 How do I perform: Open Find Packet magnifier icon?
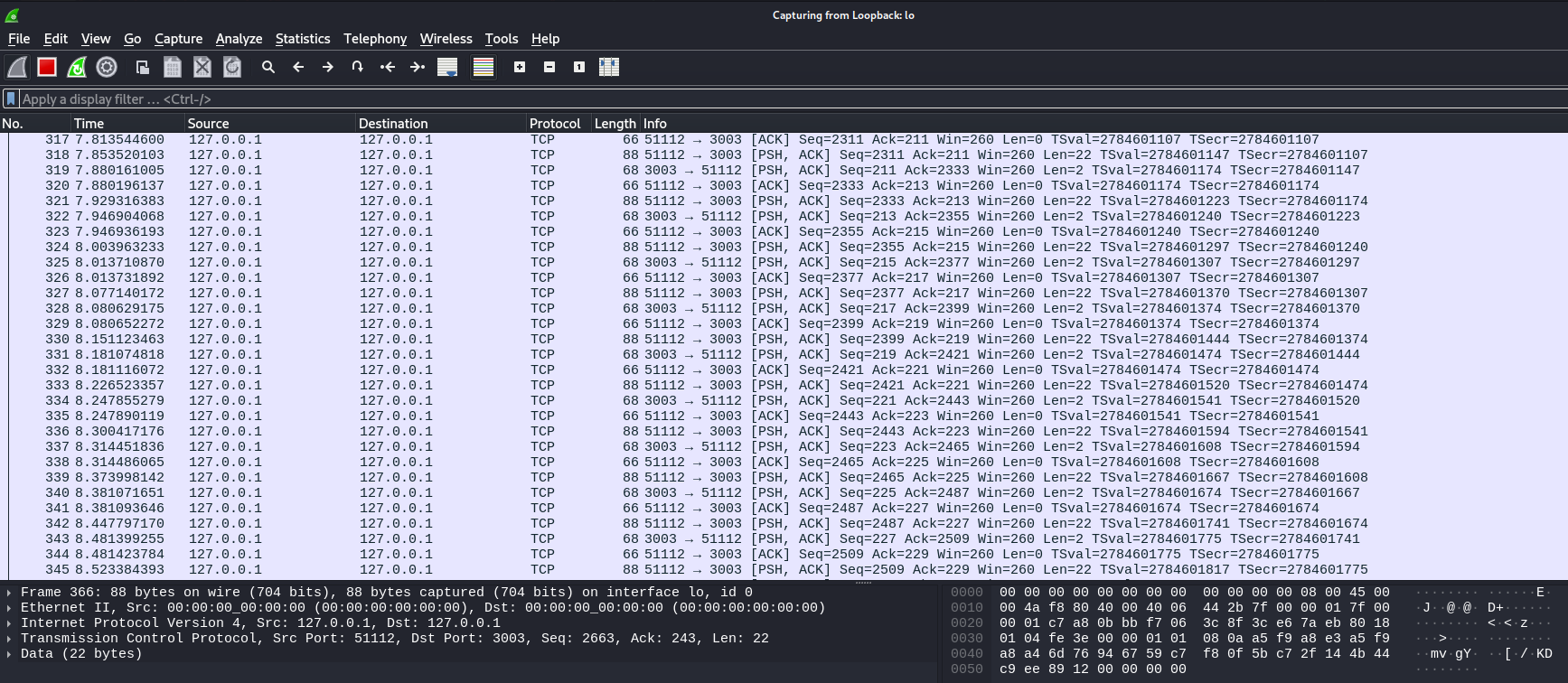[268, 67]
